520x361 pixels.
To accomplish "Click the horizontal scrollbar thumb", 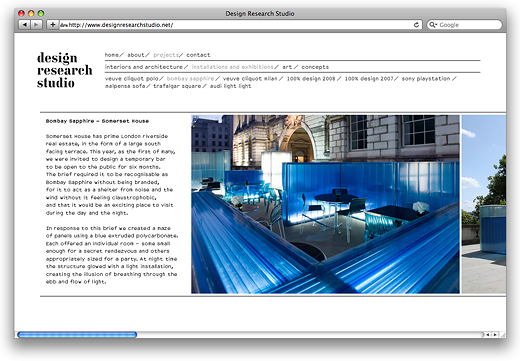I will [77, 334].
